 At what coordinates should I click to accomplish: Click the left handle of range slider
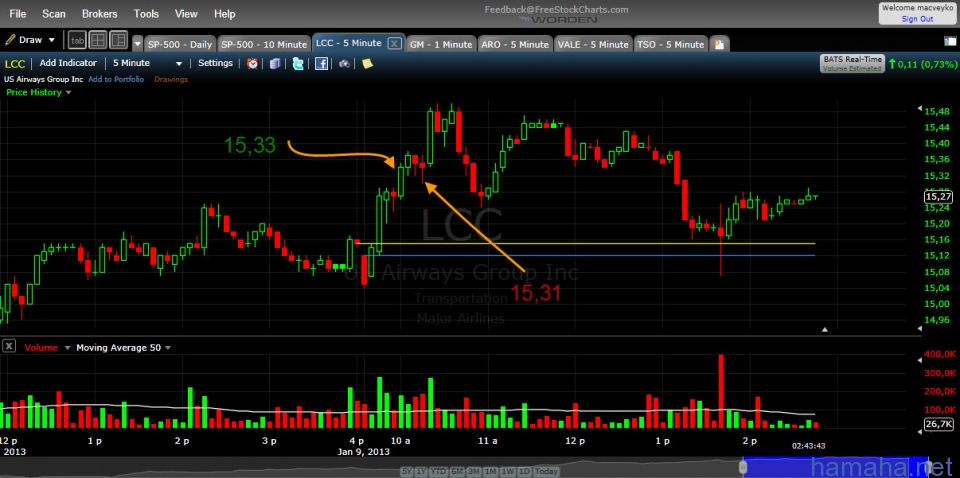coord(743,467)
